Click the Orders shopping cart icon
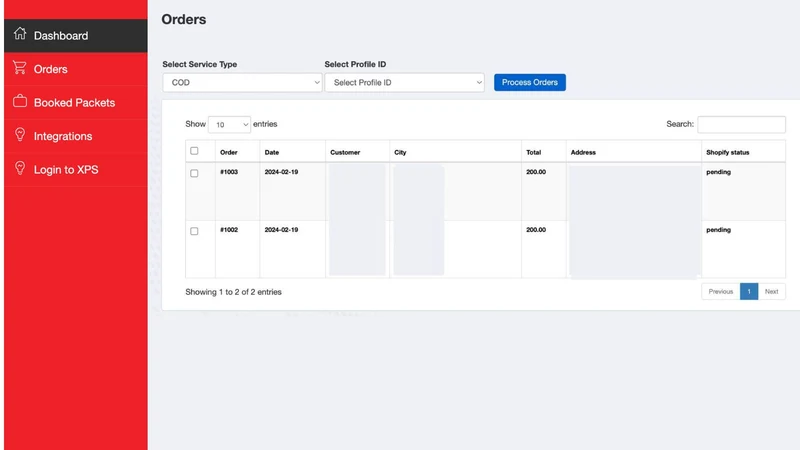The height and width of the screenshot is (450, 800). click(x=20, y=67)
